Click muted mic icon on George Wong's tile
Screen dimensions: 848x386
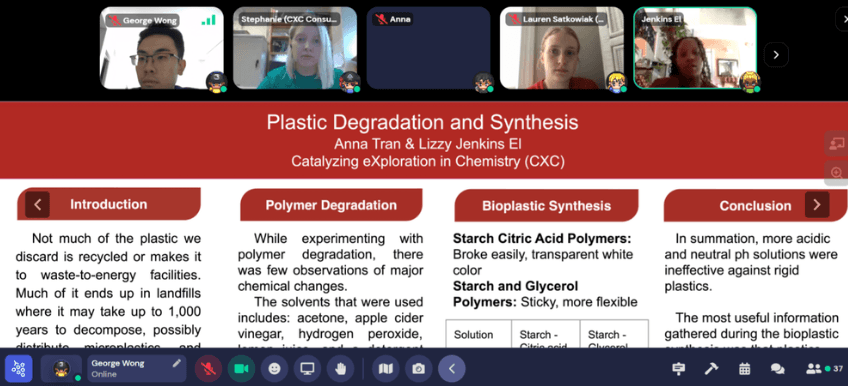(x=114, y=21)
